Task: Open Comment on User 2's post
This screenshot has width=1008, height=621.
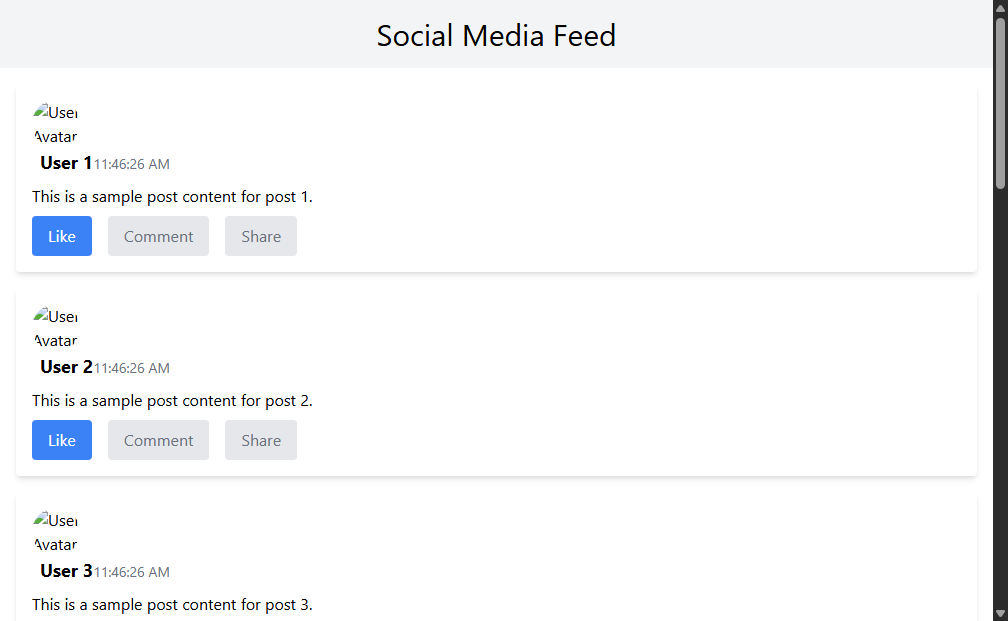Action: coord(158,440)
